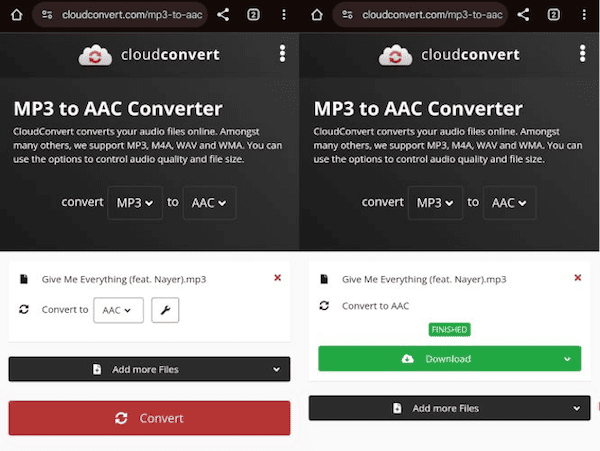
Task: Tap the home icon in the left browser
Action: (16, 15)
